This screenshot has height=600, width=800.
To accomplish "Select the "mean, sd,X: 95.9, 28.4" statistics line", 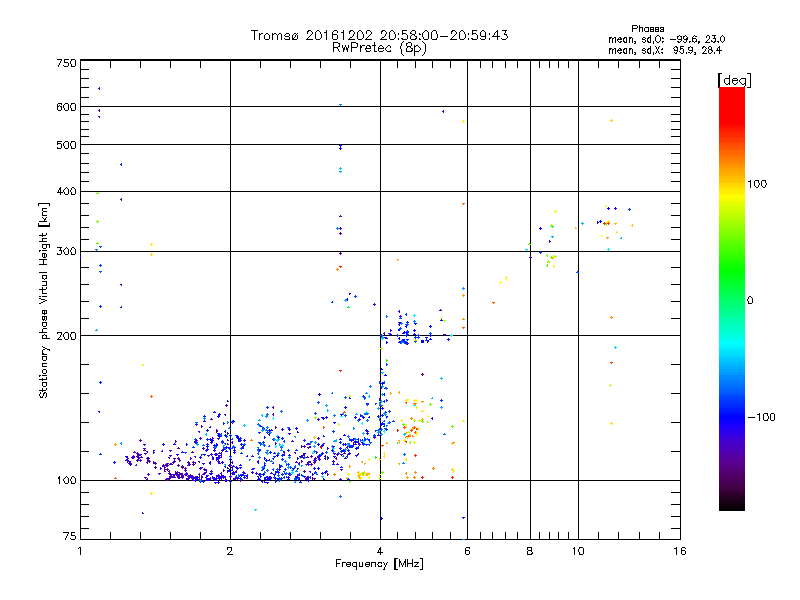I will click(x=665, y=51).
